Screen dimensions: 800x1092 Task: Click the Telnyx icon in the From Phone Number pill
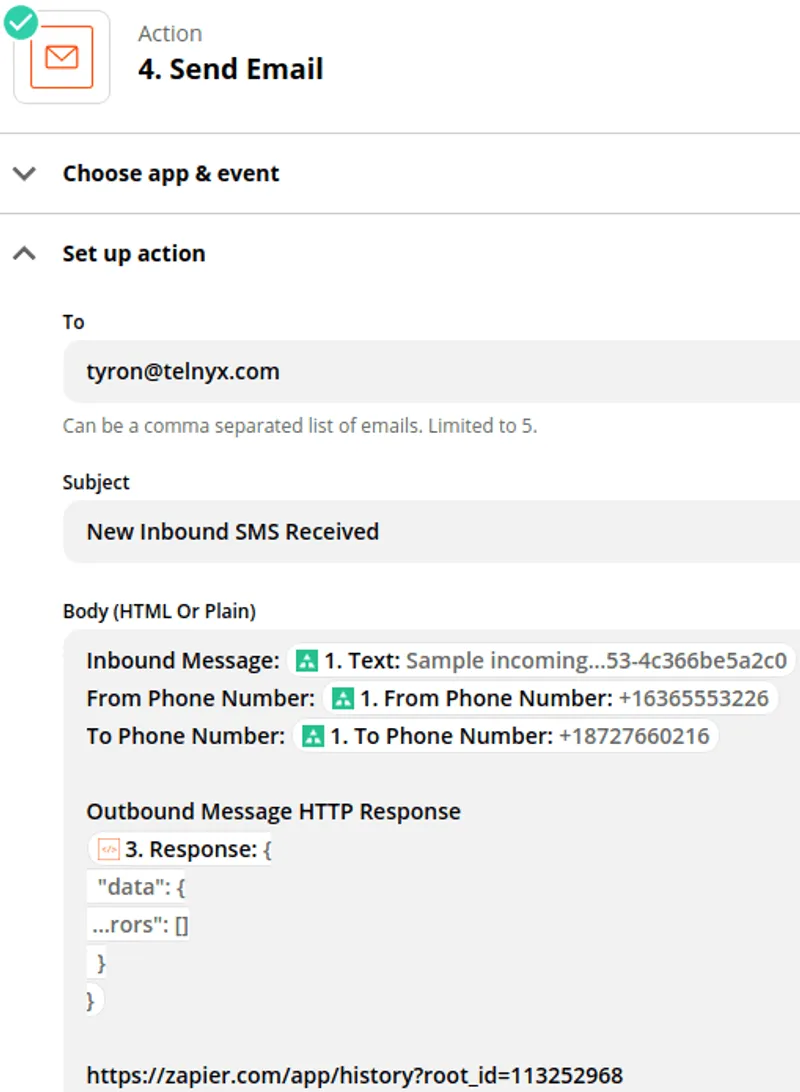tap(341, 698)
